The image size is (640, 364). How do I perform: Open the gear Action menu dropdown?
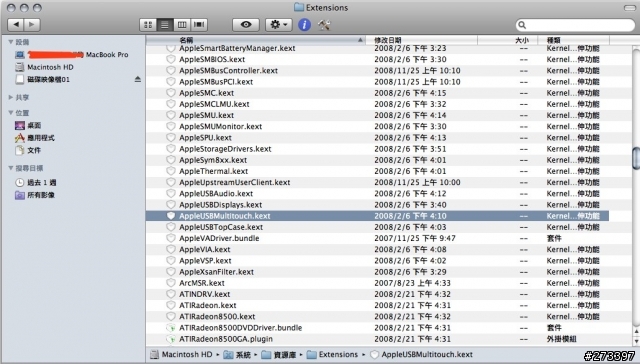(279, 25)
